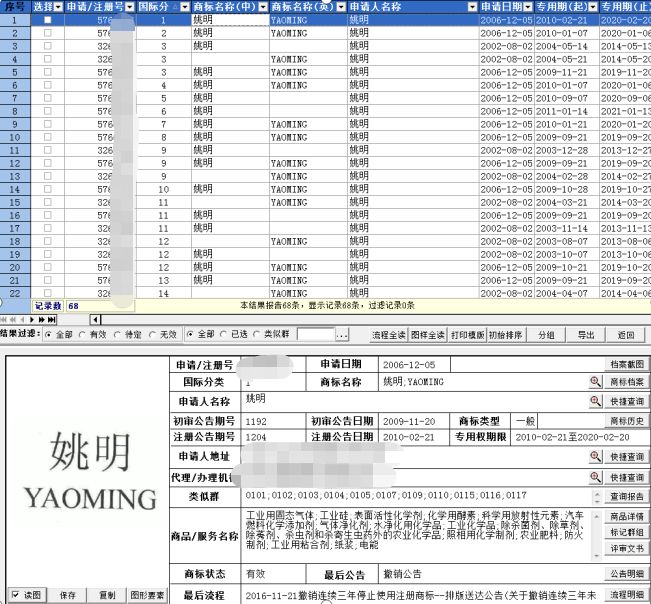Open the 专用期(起) column filter dropdown

click(x=593, y=7)
